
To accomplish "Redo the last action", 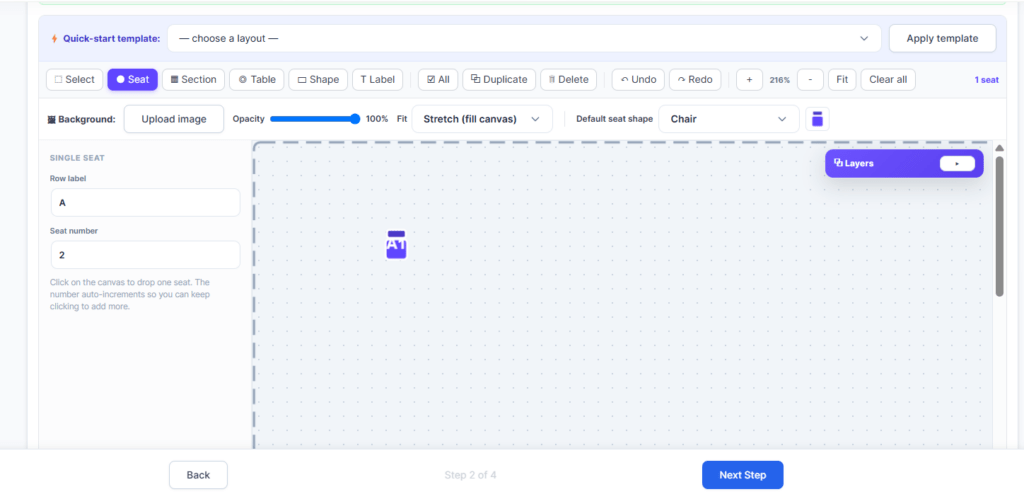I will point(695,80).
